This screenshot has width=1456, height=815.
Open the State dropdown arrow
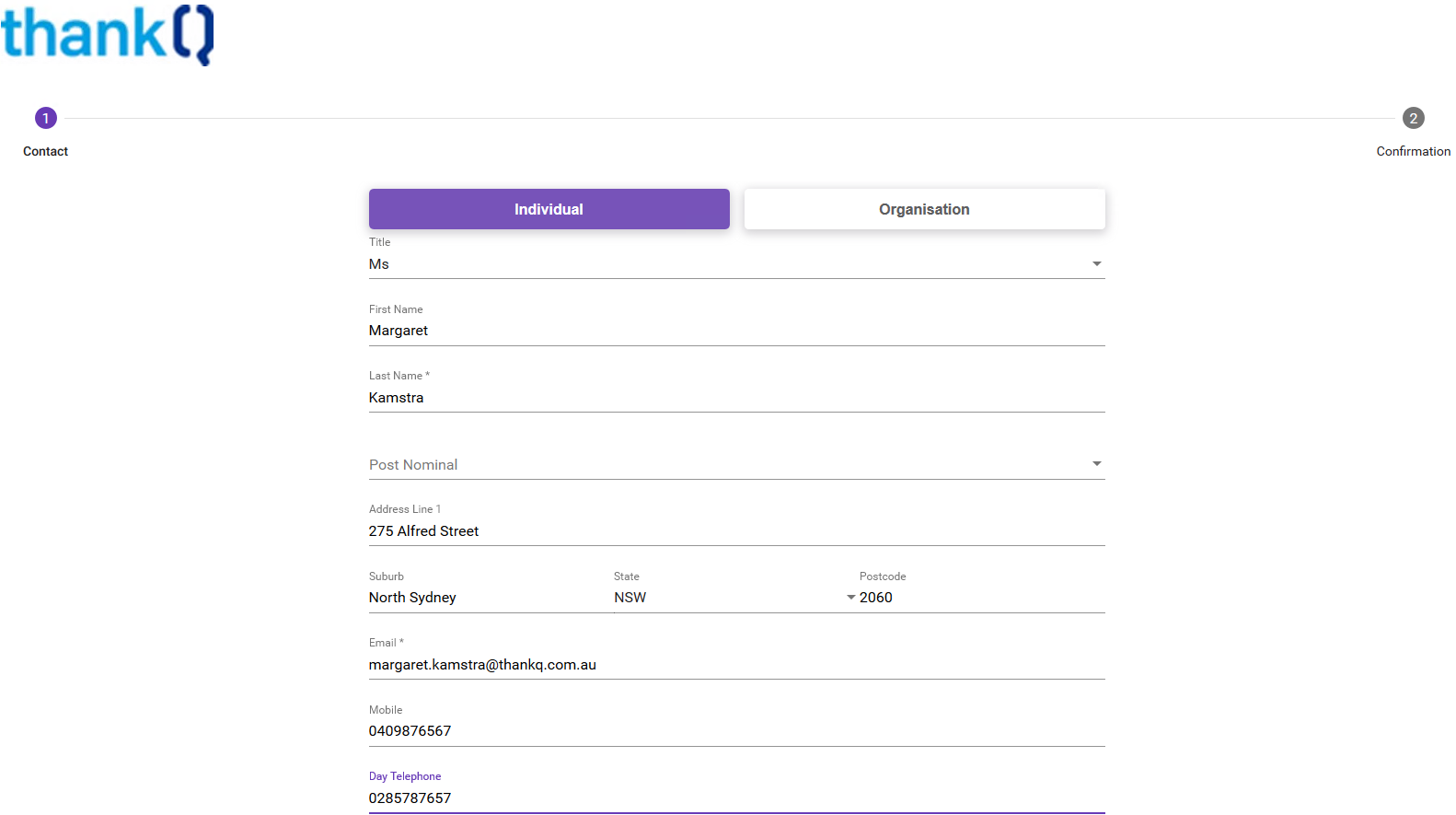point(850,598)
